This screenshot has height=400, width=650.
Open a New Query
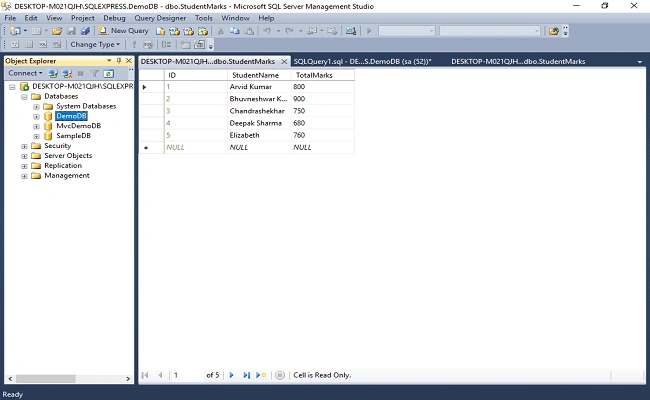point(123,31)
